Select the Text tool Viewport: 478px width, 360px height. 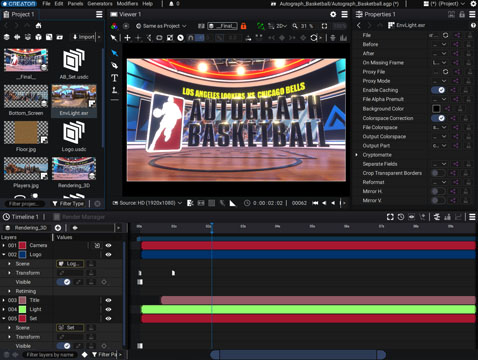pyautogui.click(x=115, y=78)
